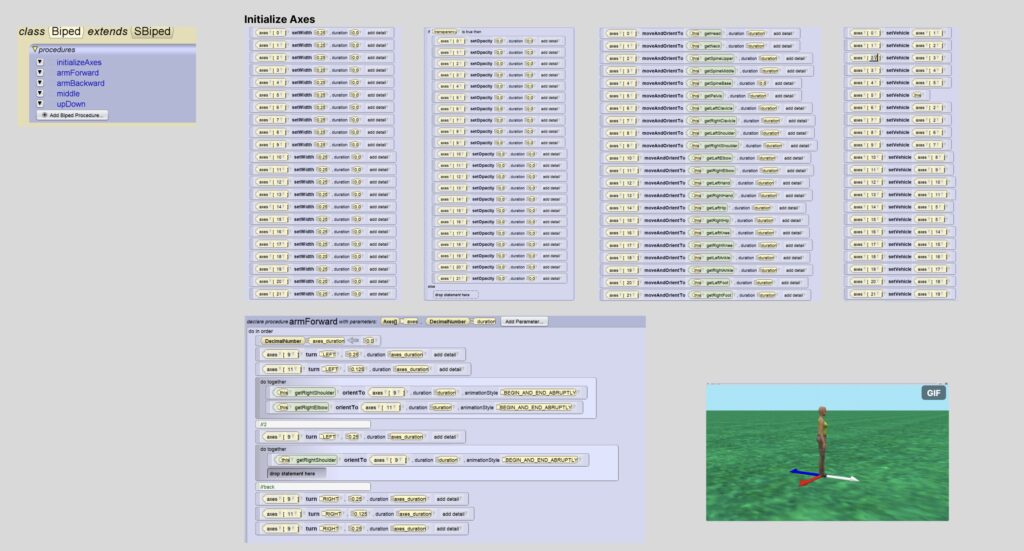Click the //back comment field

click(x=313, y=487)
